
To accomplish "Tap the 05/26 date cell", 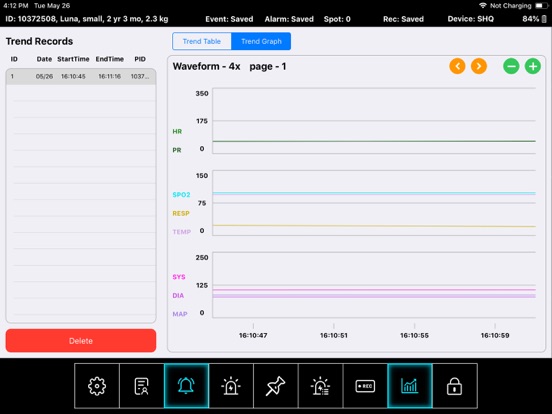I will tap(44, 76).
